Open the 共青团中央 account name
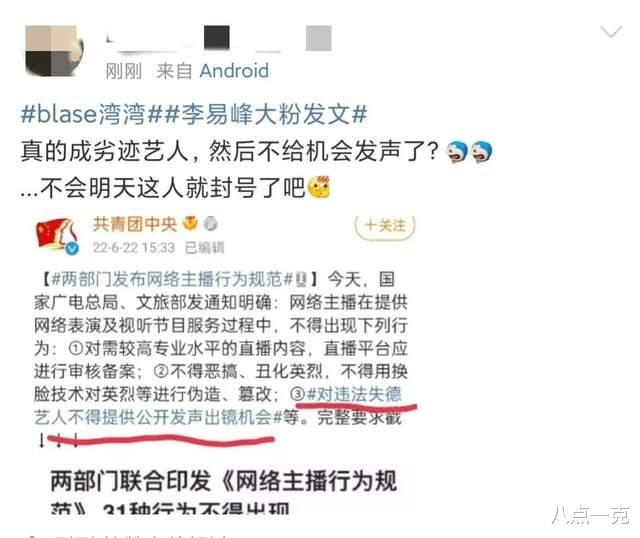This screenshot has width=640, height=538. 135,224
